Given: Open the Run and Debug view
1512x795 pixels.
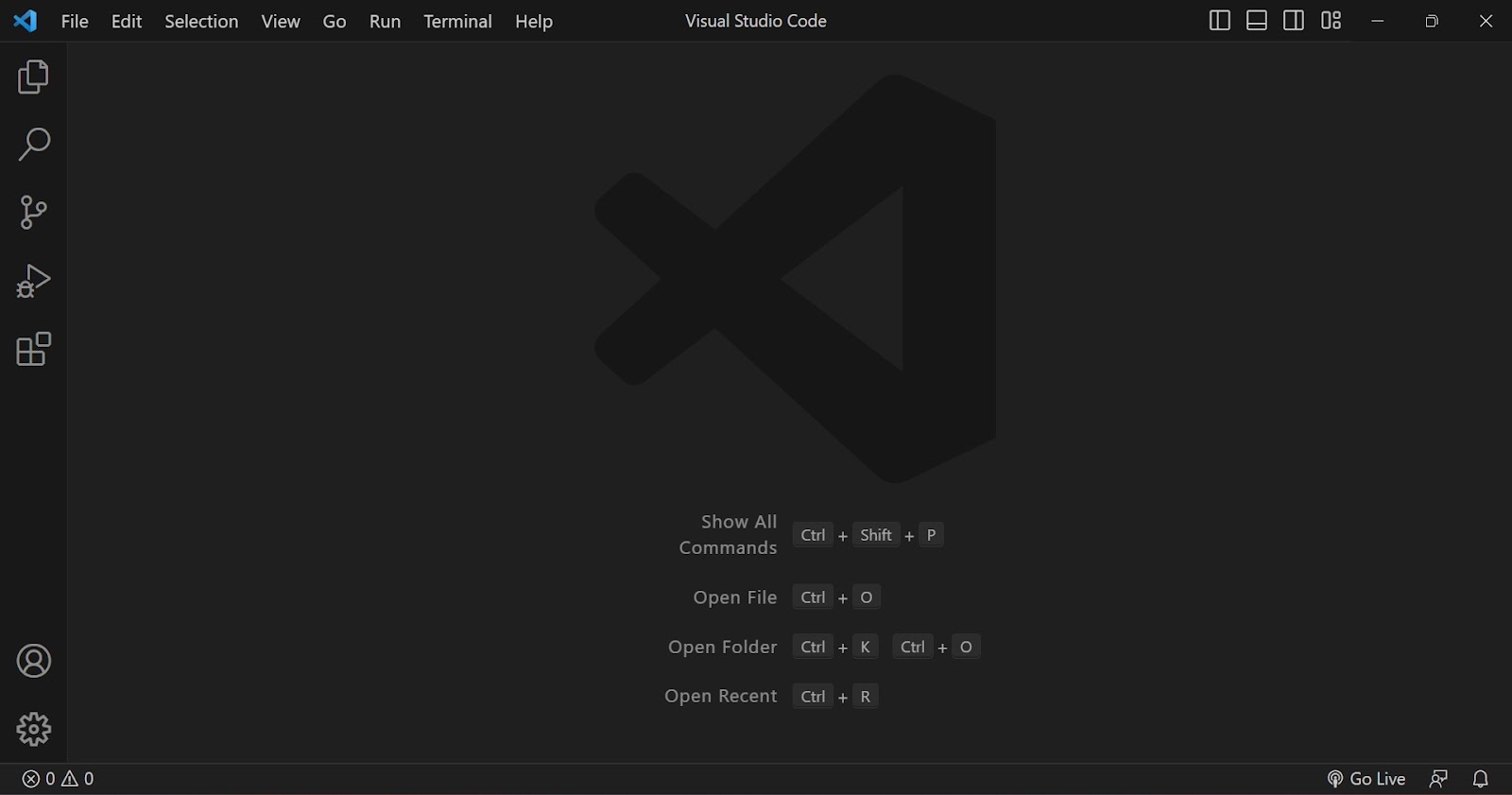Looking at the screenshot, I should pyautogui.click(x=33, y=281).
